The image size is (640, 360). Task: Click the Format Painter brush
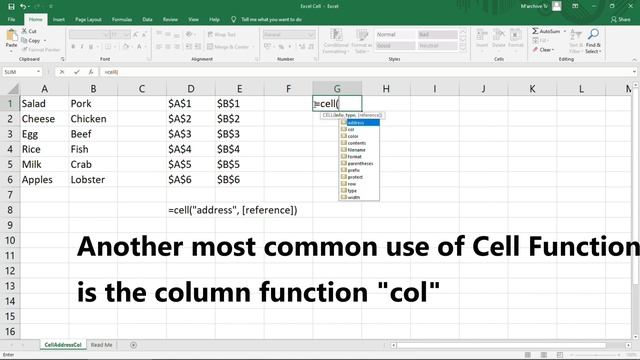click(x=24, y=49)
